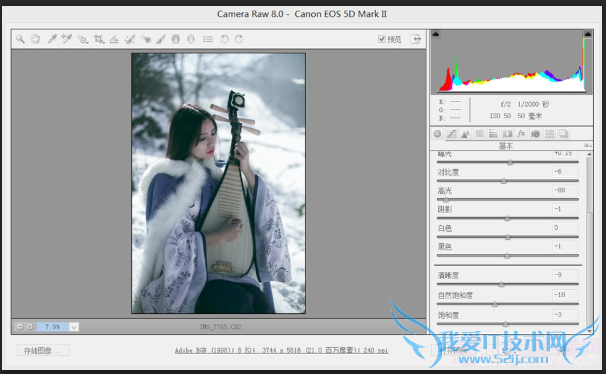606x374 pixels.
Task: Click the 自然饱和度 vibrance slider handle
Action: 495,304
